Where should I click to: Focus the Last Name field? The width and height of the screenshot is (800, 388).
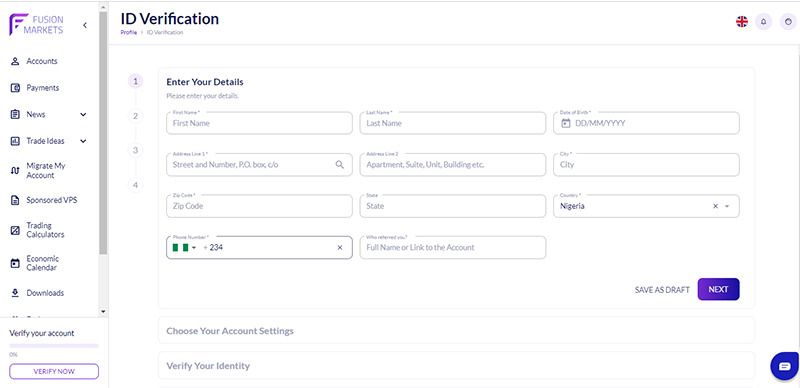click(x=453, y=123)
